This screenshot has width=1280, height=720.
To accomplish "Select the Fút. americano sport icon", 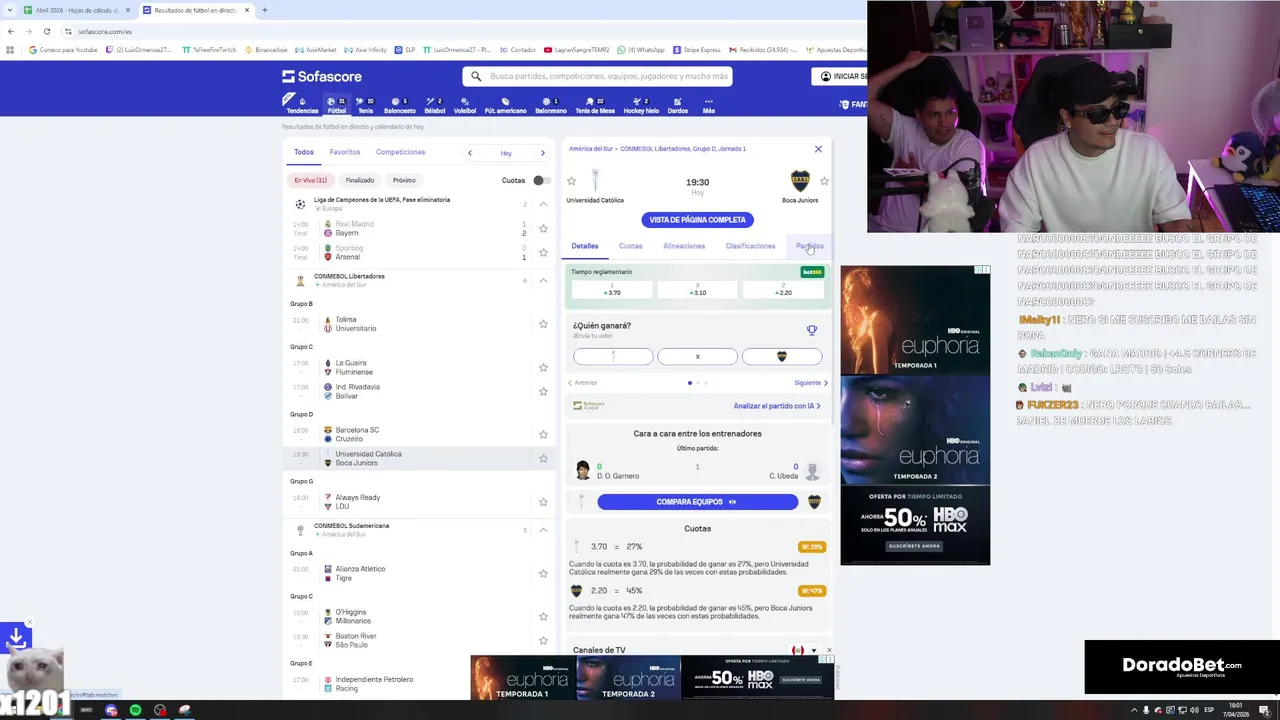I will (505, 105).
